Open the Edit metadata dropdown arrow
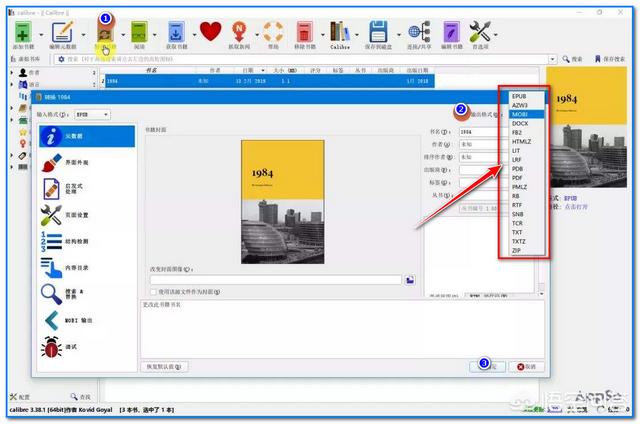Image resolution: width=640 pixels, height=424 pixels. click(83, 35)
